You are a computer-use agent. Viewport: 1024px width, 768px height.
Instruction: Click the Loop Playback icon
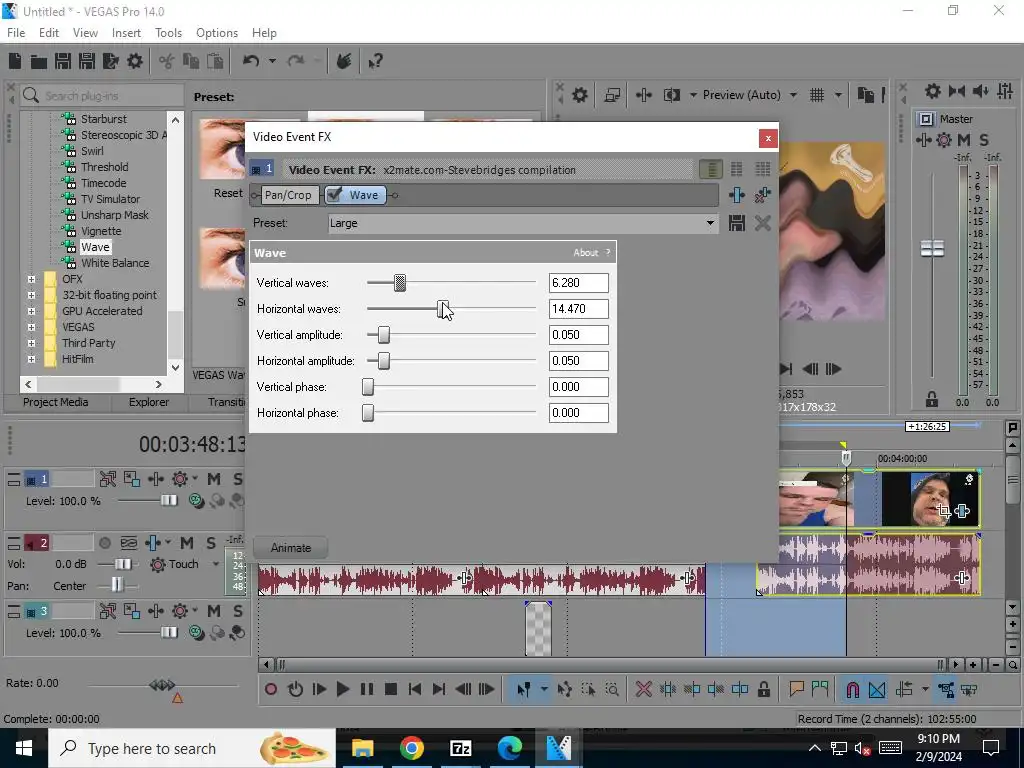(295, 689)
